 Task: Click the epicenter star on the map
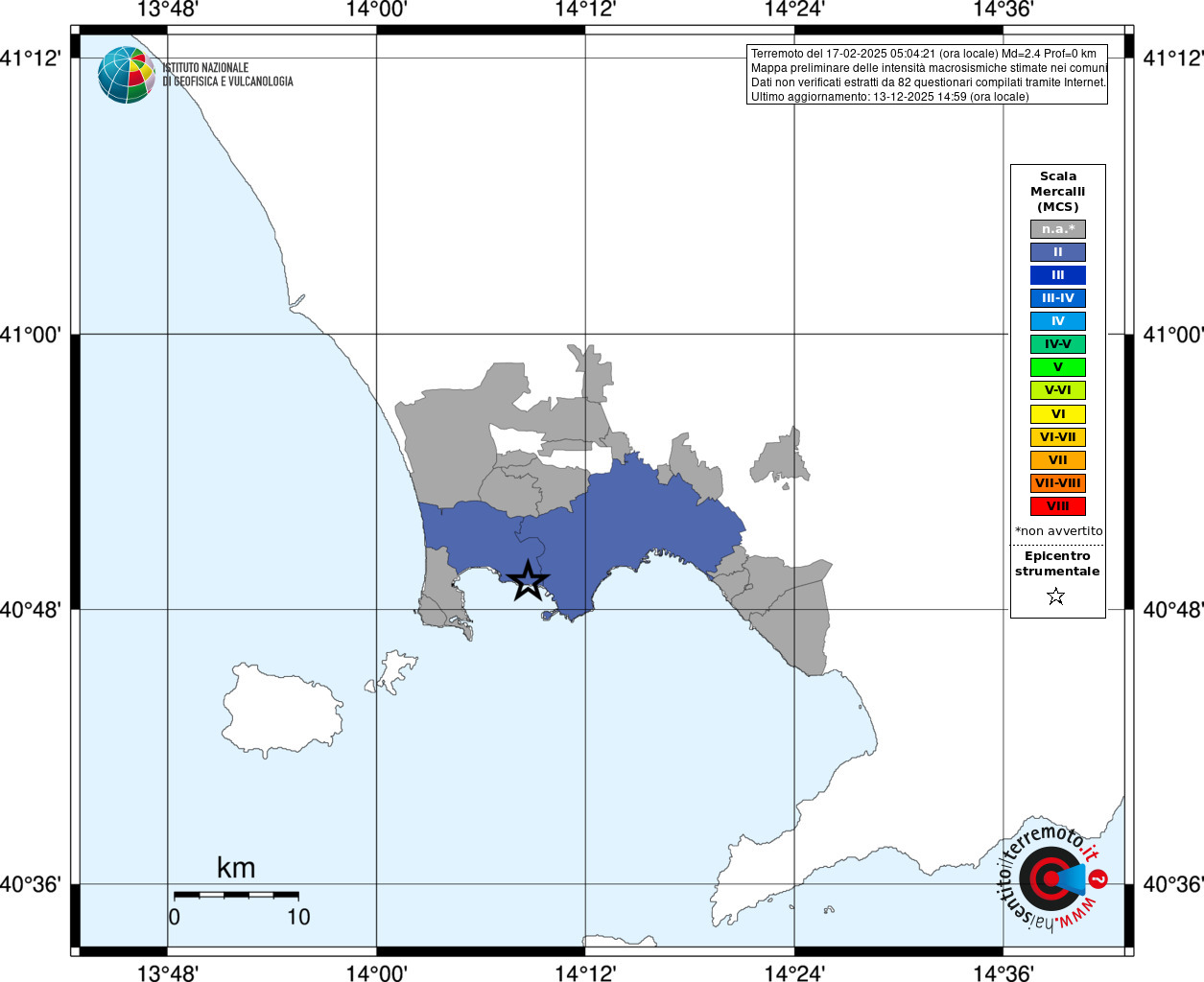point(528,581)
